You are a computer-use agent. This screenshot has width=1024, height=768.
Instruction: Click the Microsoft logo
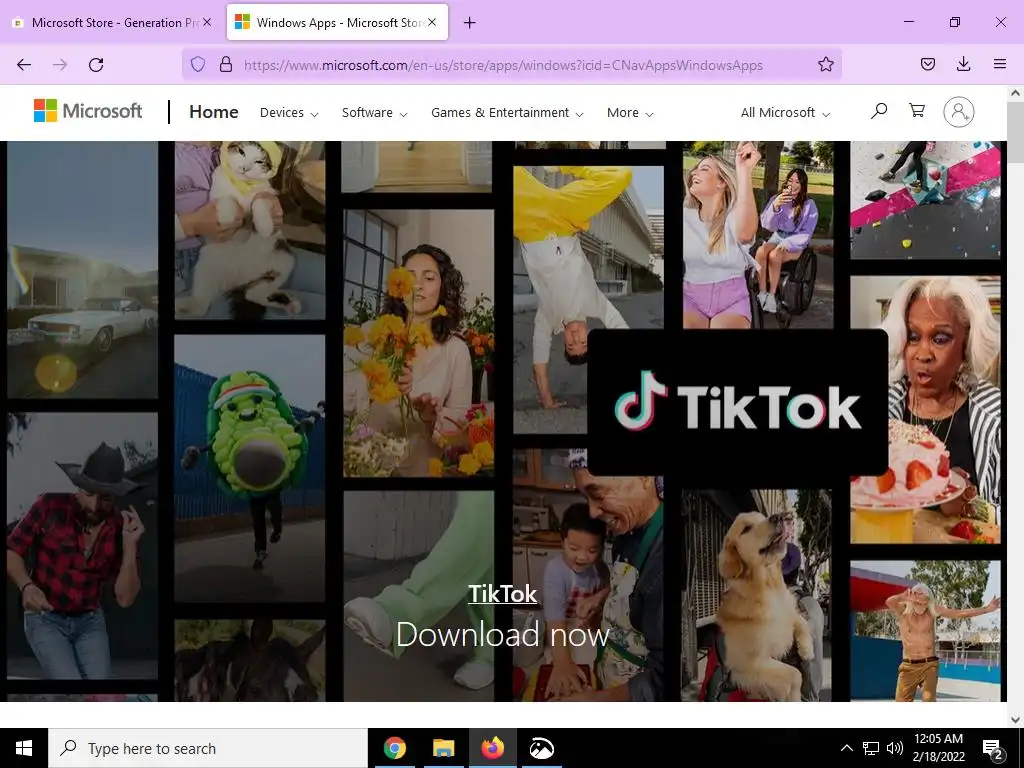coord(88,111)
